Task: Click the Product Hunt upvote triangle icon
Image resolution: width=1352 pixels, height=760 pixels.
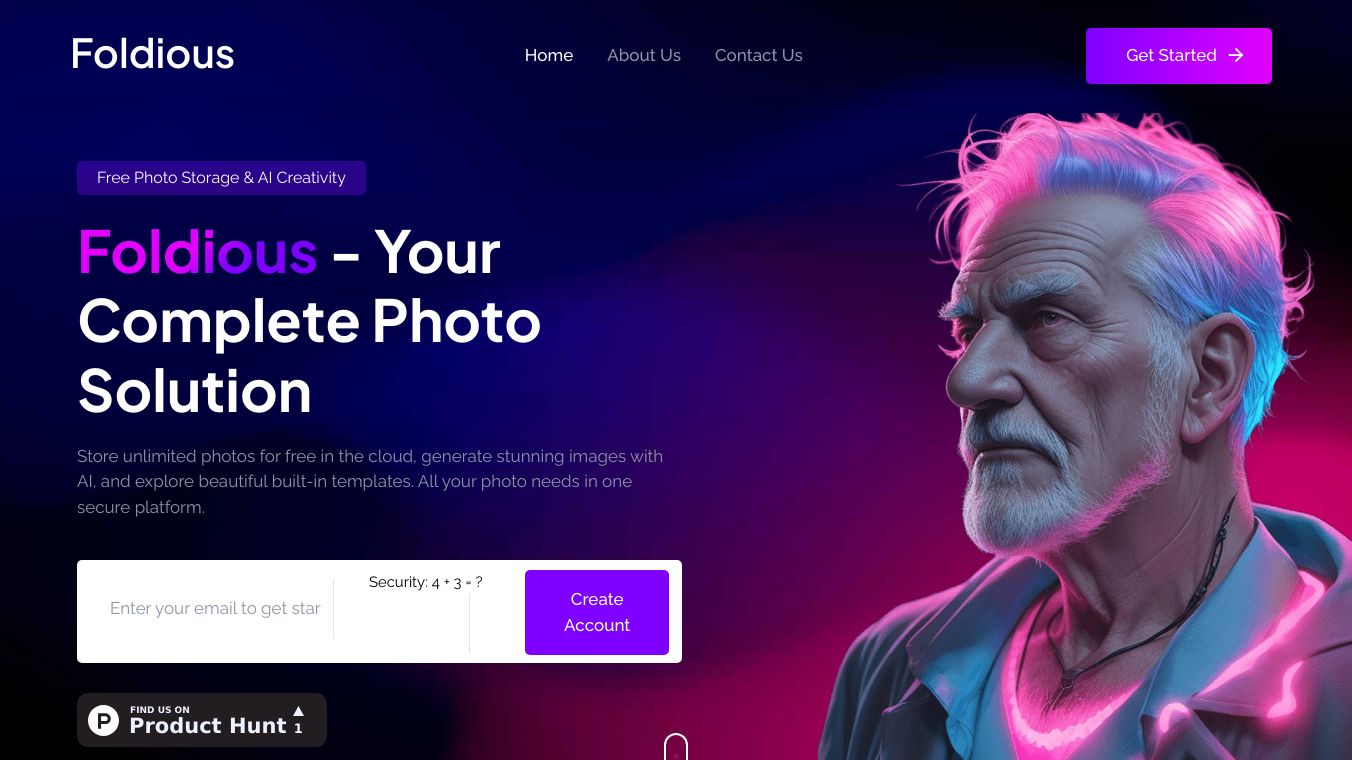Action: [298, 711]
